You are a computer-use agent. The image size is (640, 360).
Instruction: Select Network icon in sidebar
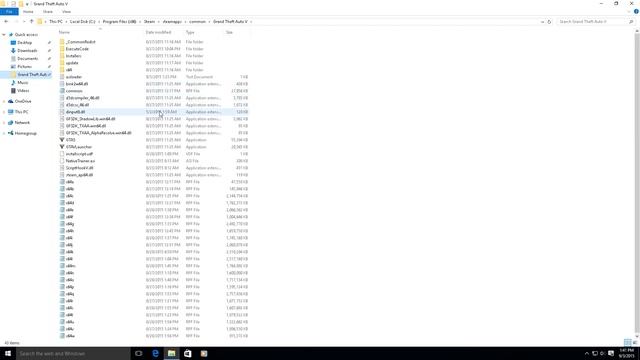point(11,122)
